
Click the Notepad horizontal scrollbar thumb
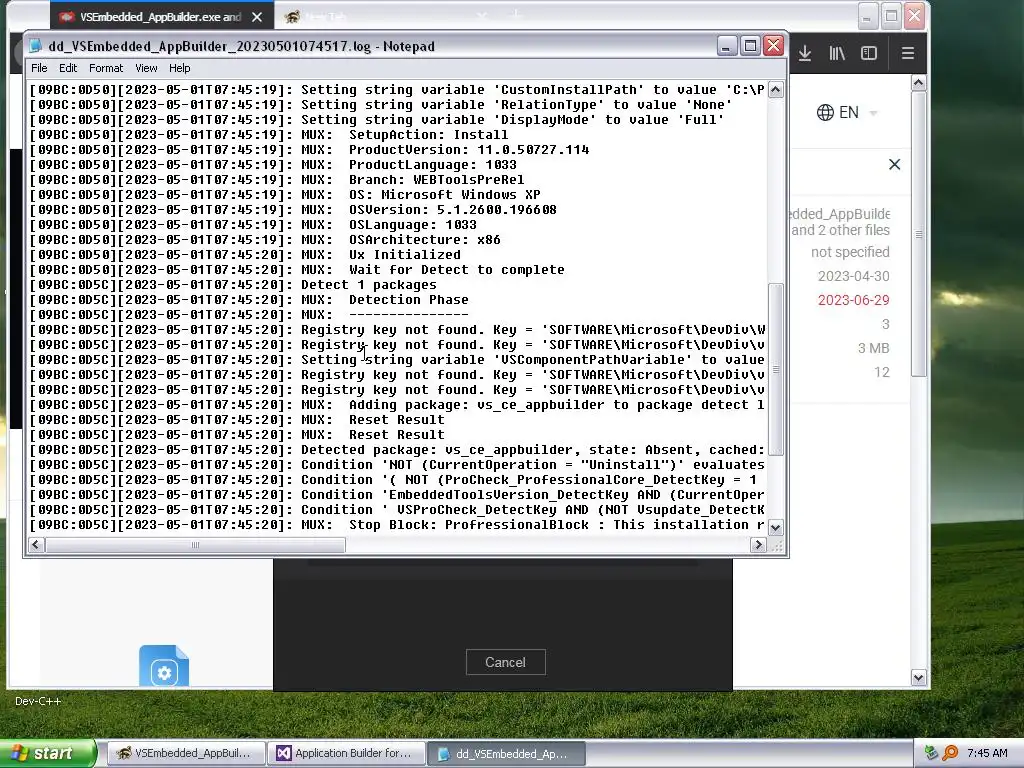195,545
